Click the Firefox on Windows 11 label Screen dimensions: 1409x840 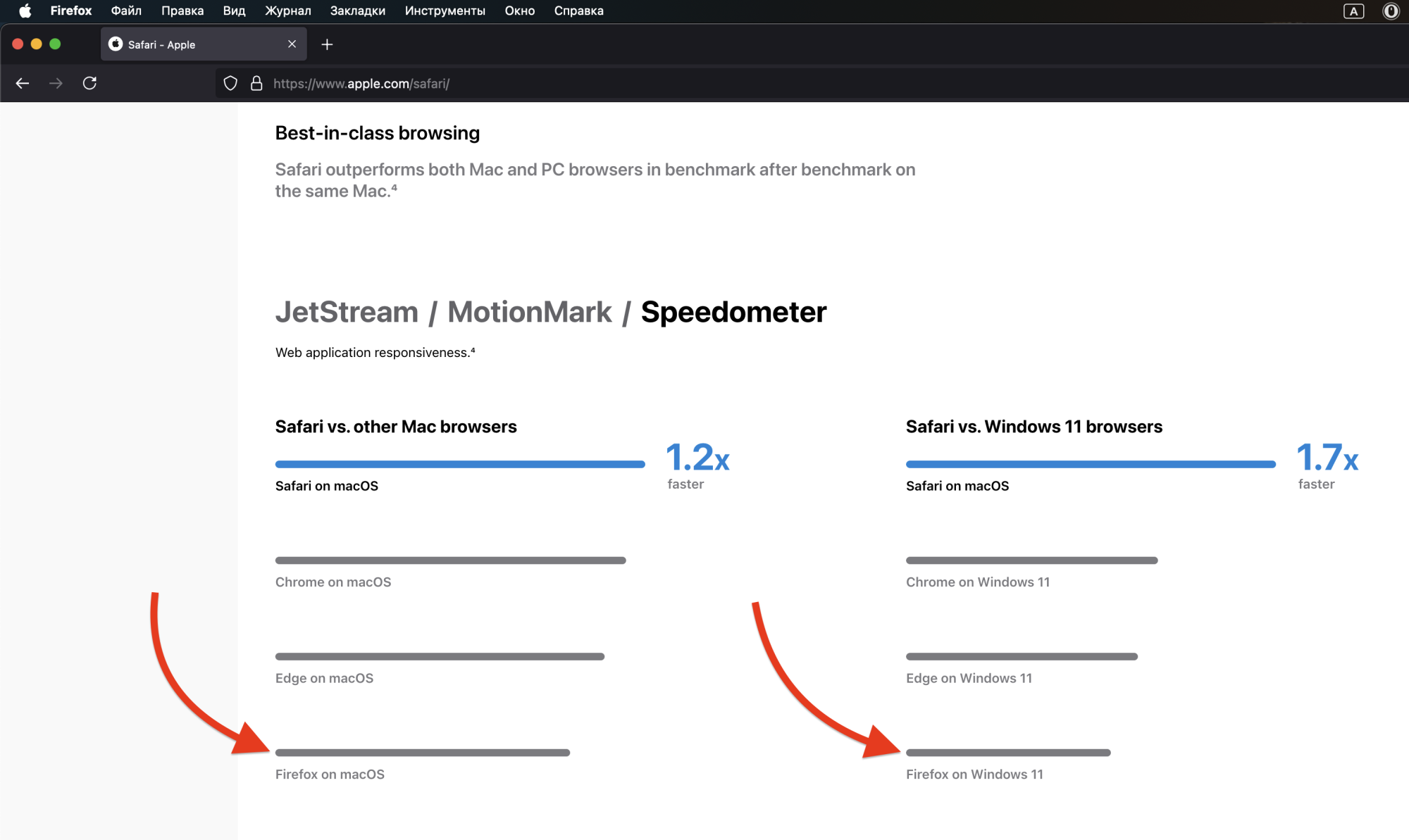click(x=974, y=775)
